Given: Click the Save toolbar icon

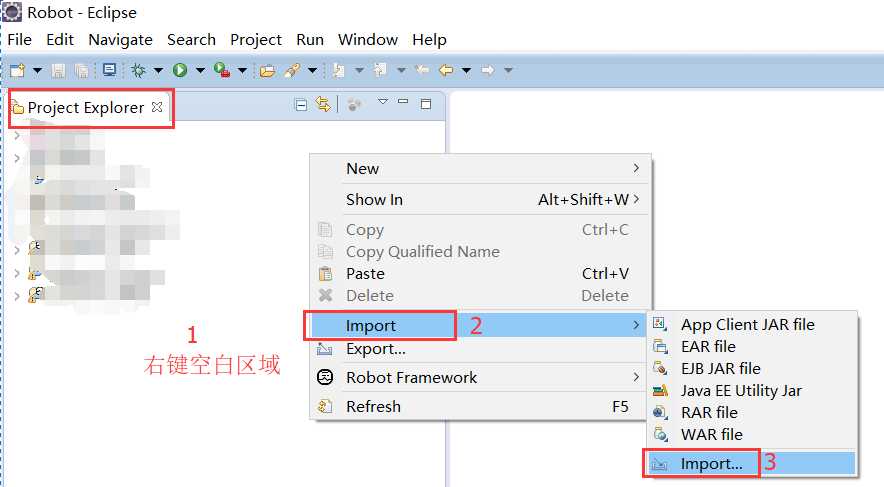Looking at the screenshot, I should [x=58, y=70].
